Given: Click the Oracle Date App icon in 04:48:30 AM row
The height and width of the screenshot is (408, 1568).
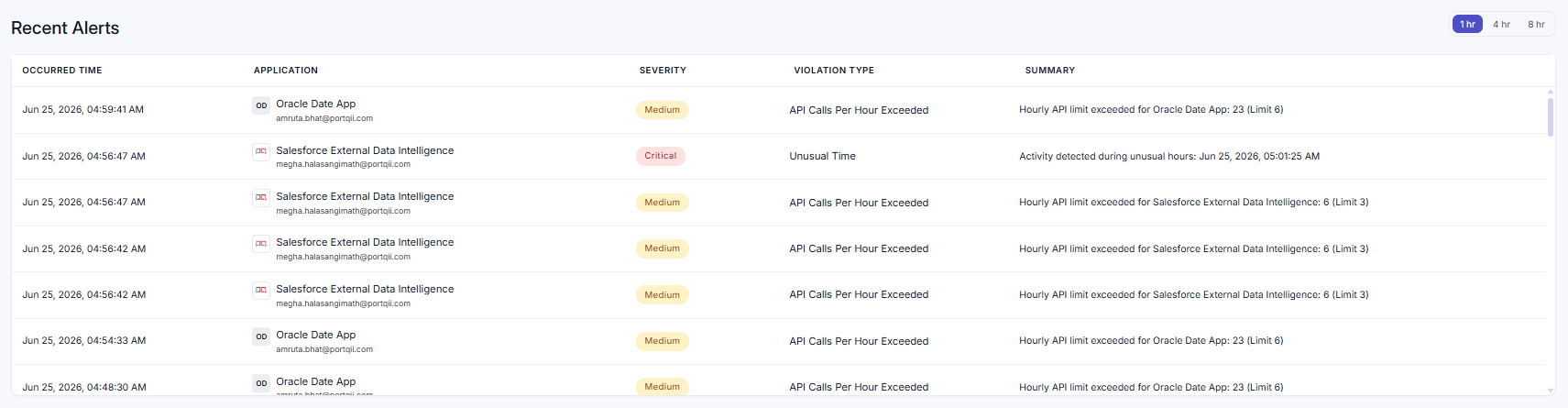Looking at the screenshot, I should (261, 383).
